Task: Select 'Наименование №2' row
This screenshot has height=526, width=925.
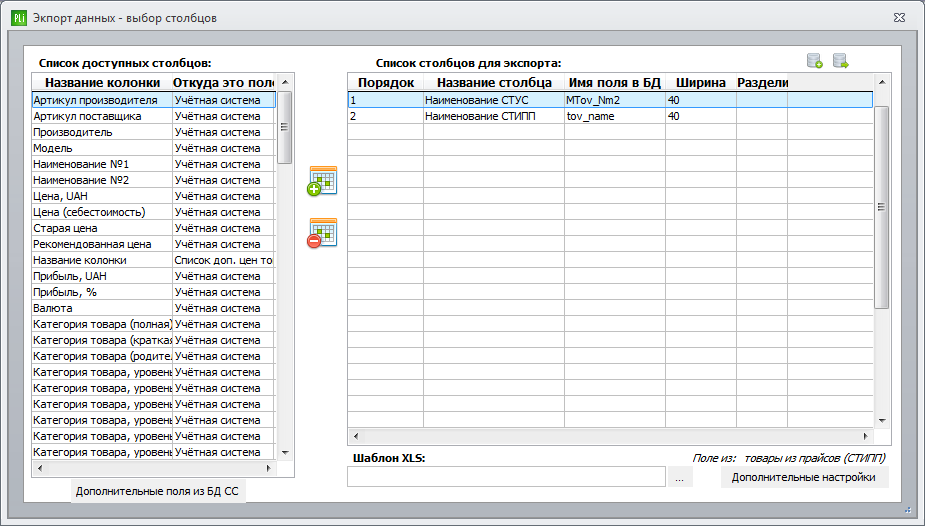Action: pos(153,180)
